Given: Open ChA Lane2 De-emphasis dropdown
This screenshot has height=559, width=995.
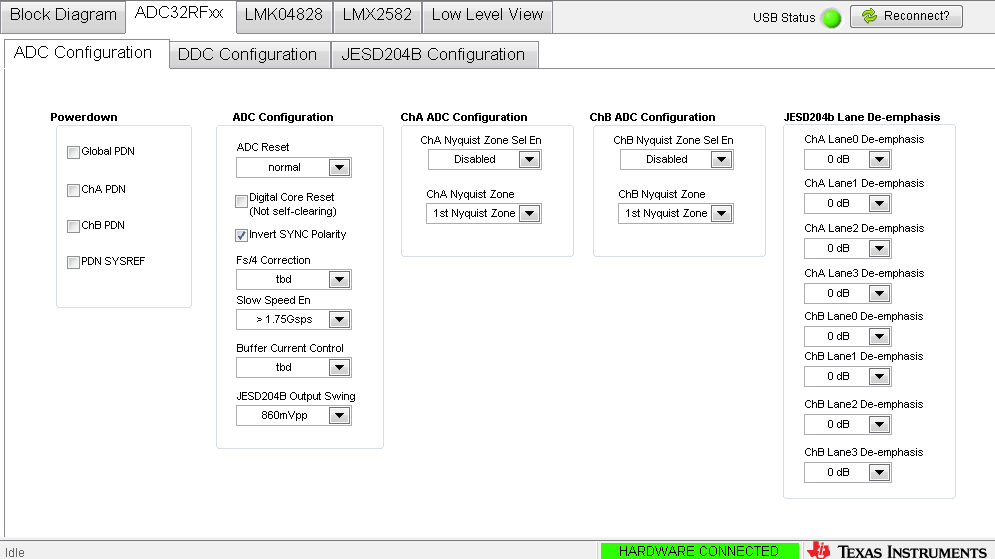Looking at the screenshot, I should (880, 249).
